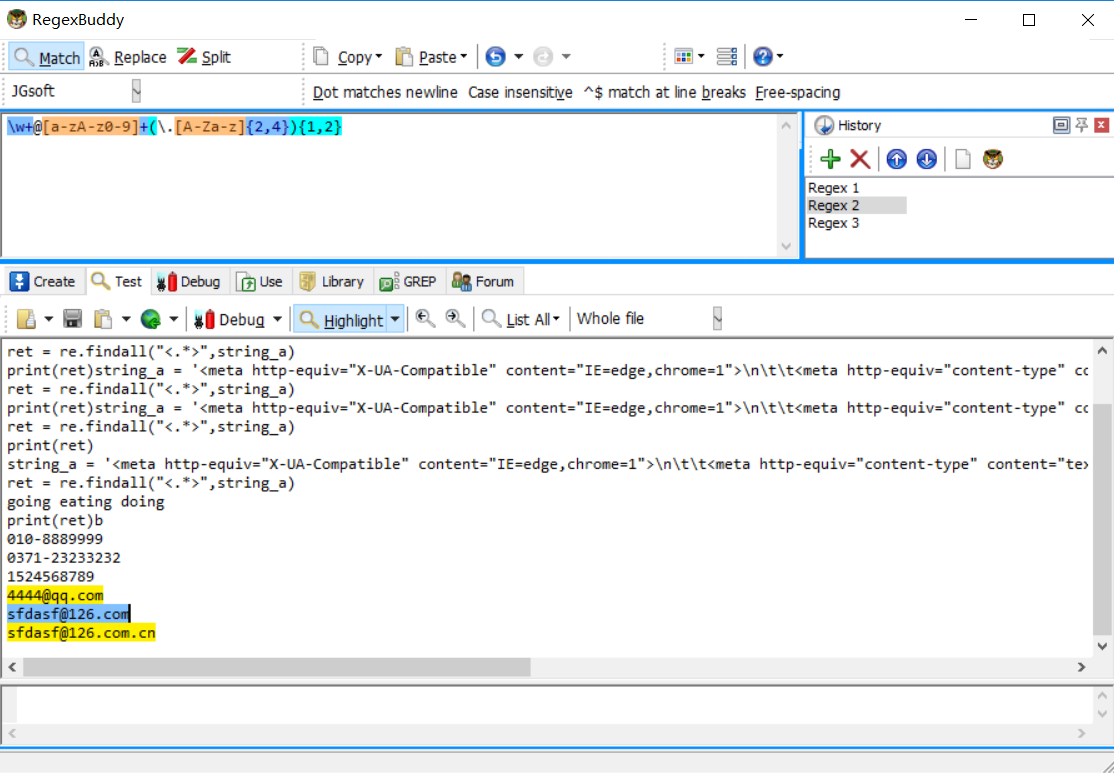Open the Copy dropdown arrow
Screen dimensions: 1114x773
point(379,57)
